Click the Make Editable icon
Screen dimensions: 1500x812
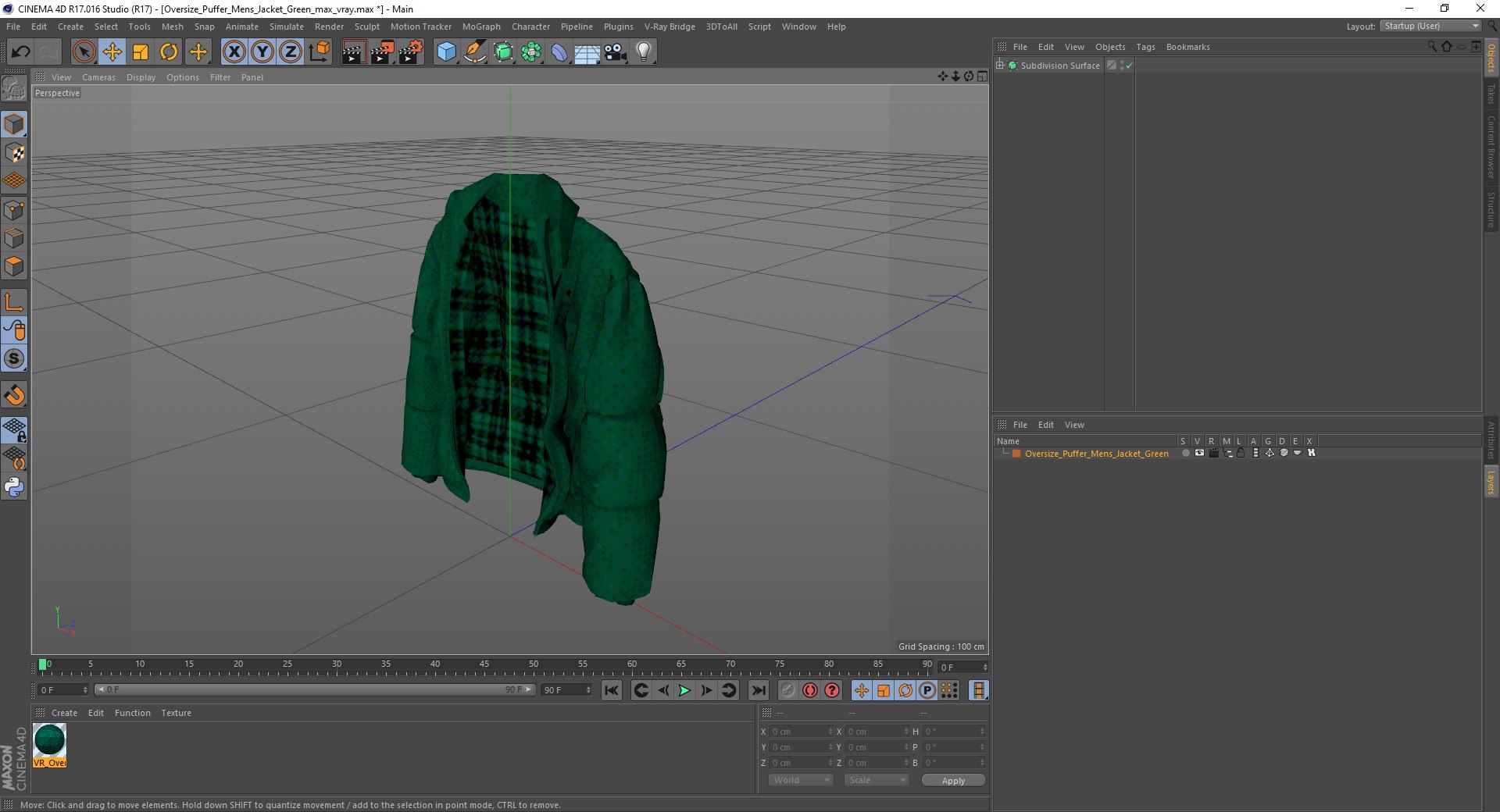click(14, 88)
